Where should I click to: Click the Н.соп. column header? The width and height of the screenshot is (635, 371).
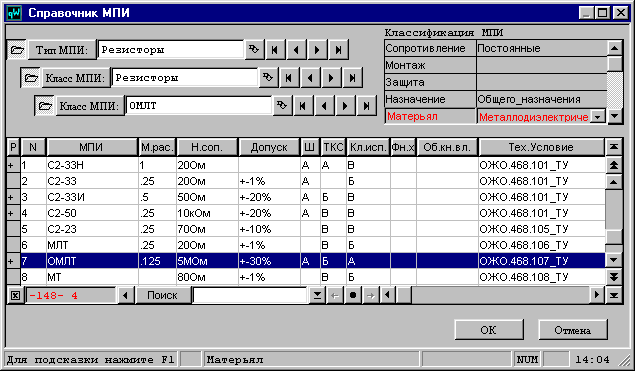point(207,147)
